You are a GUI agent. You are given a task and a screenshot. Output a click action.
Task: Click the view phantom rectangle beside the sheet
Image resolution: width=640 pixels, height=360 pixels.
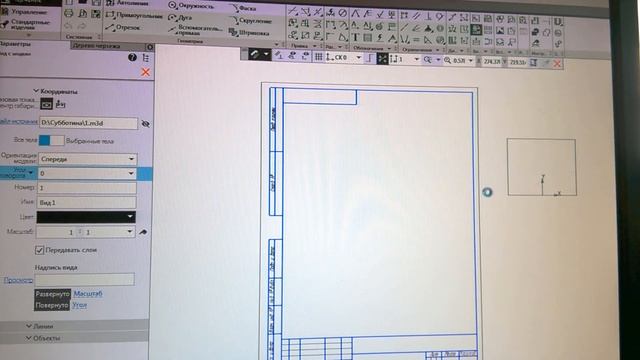pyautogui.click(x=542, y=167)
